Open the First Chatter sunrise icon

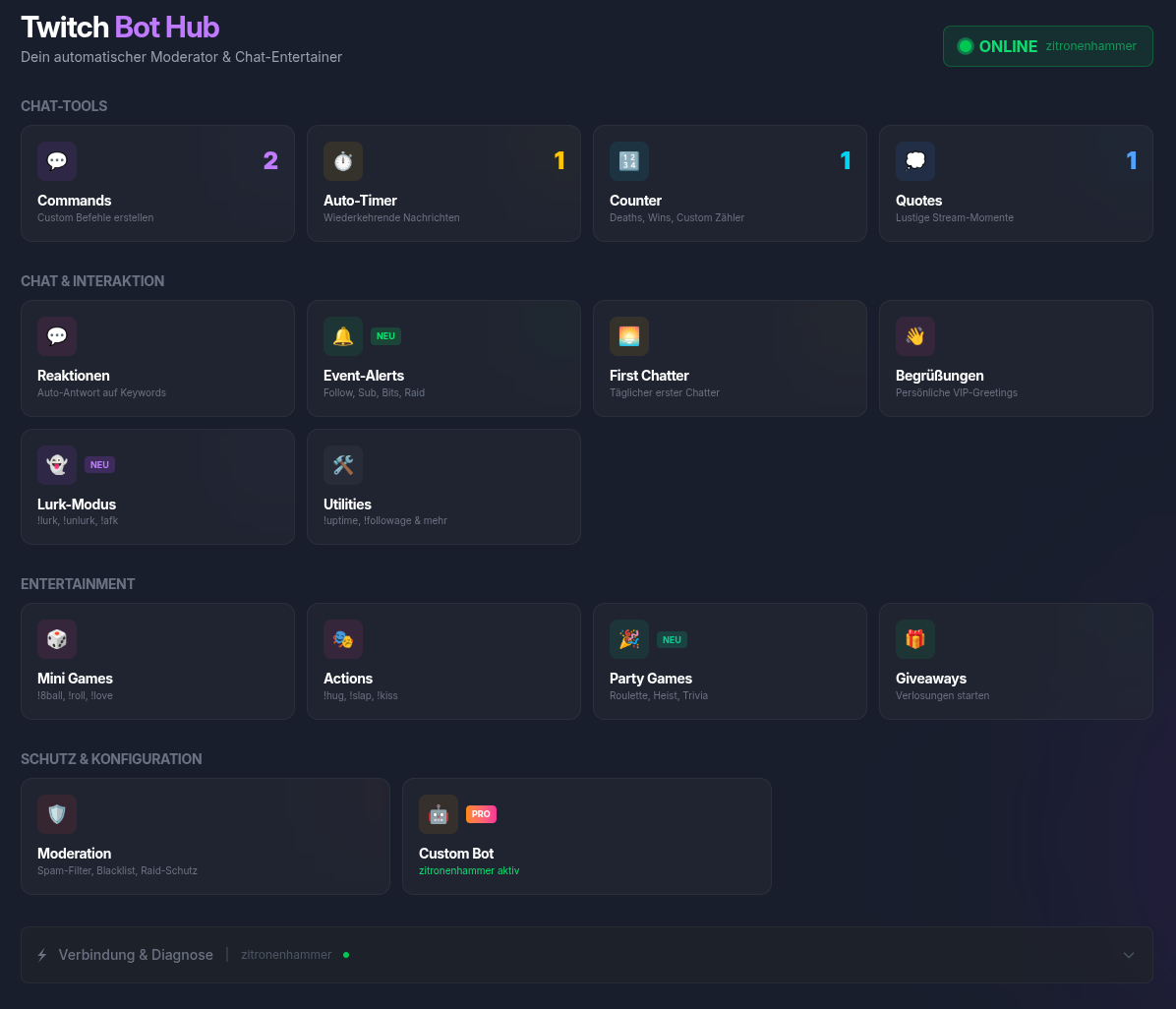click(629, 335)
